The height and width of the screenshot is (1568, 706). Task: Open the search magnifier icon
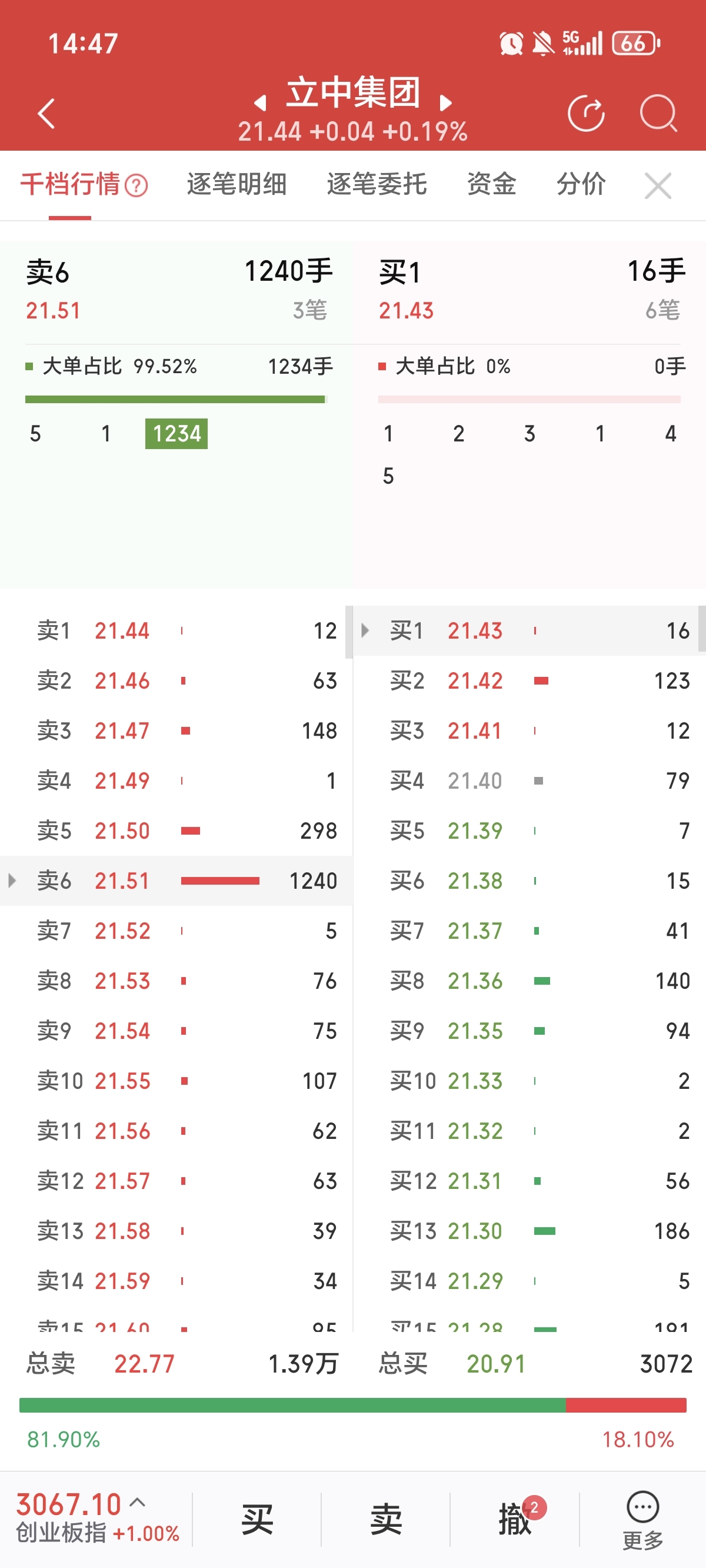click(x=658, y=113)
